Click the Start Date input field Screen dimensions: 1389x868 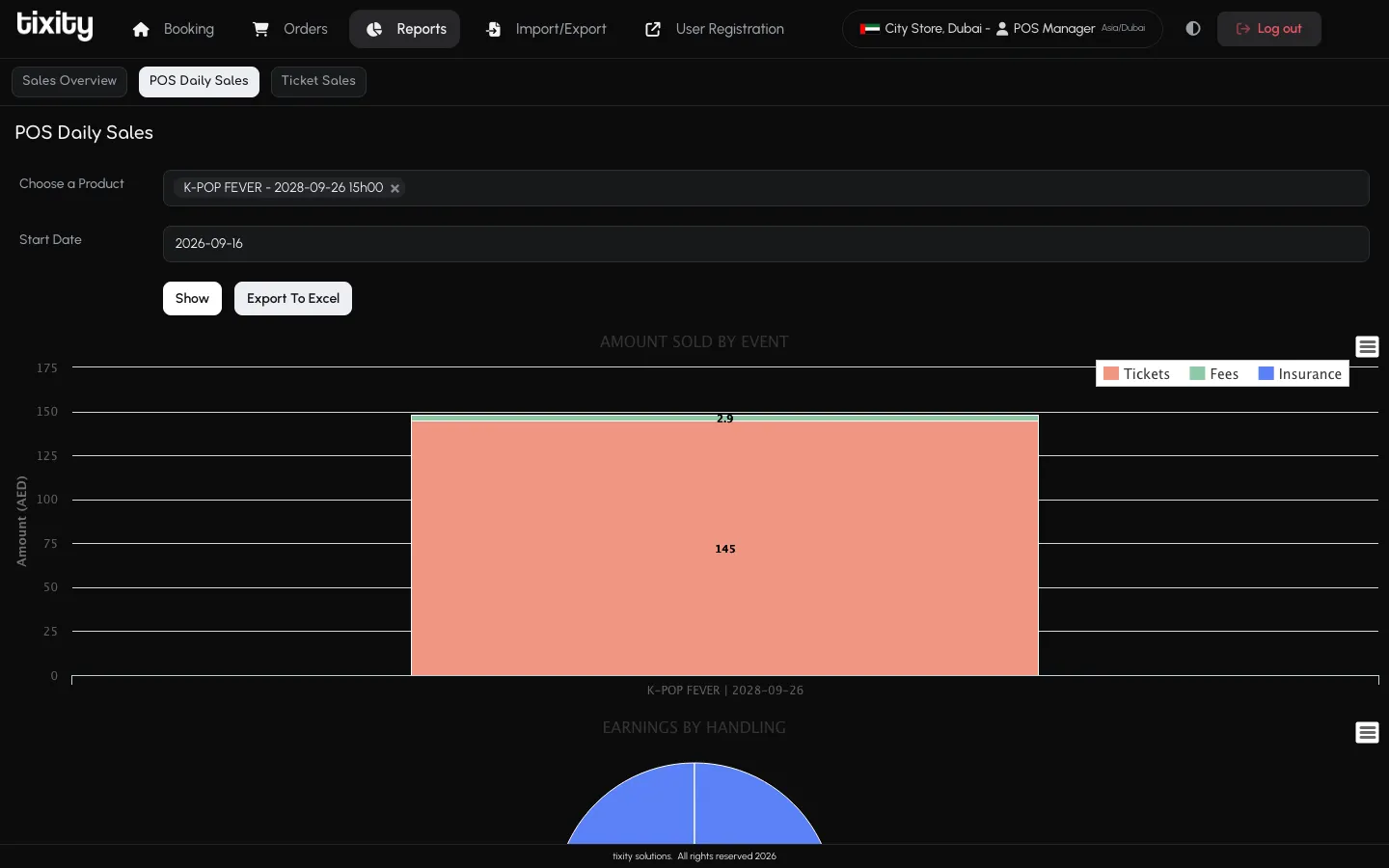pos(766,244)
